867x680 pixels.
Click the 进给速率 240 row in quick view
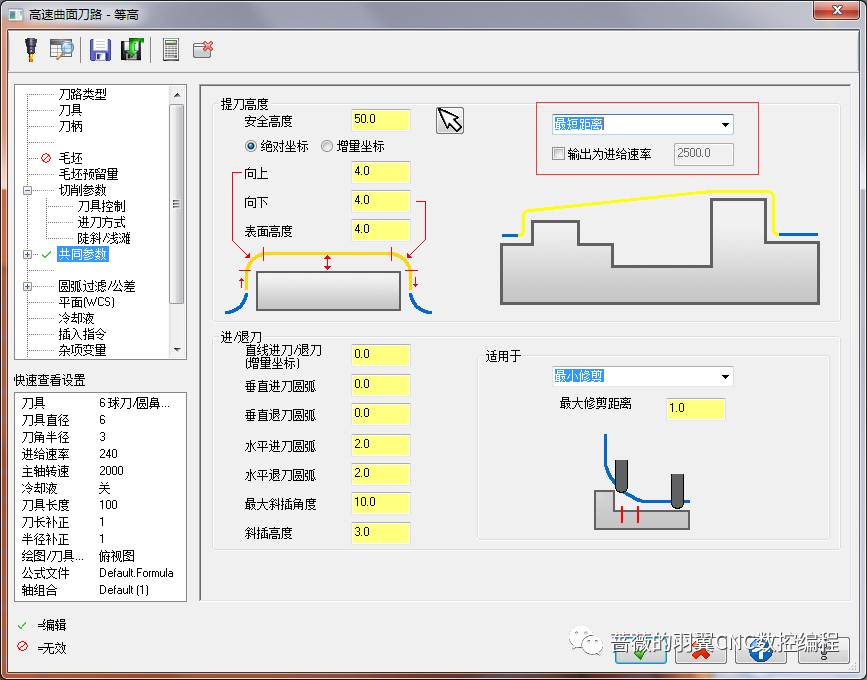coord(101,454)
